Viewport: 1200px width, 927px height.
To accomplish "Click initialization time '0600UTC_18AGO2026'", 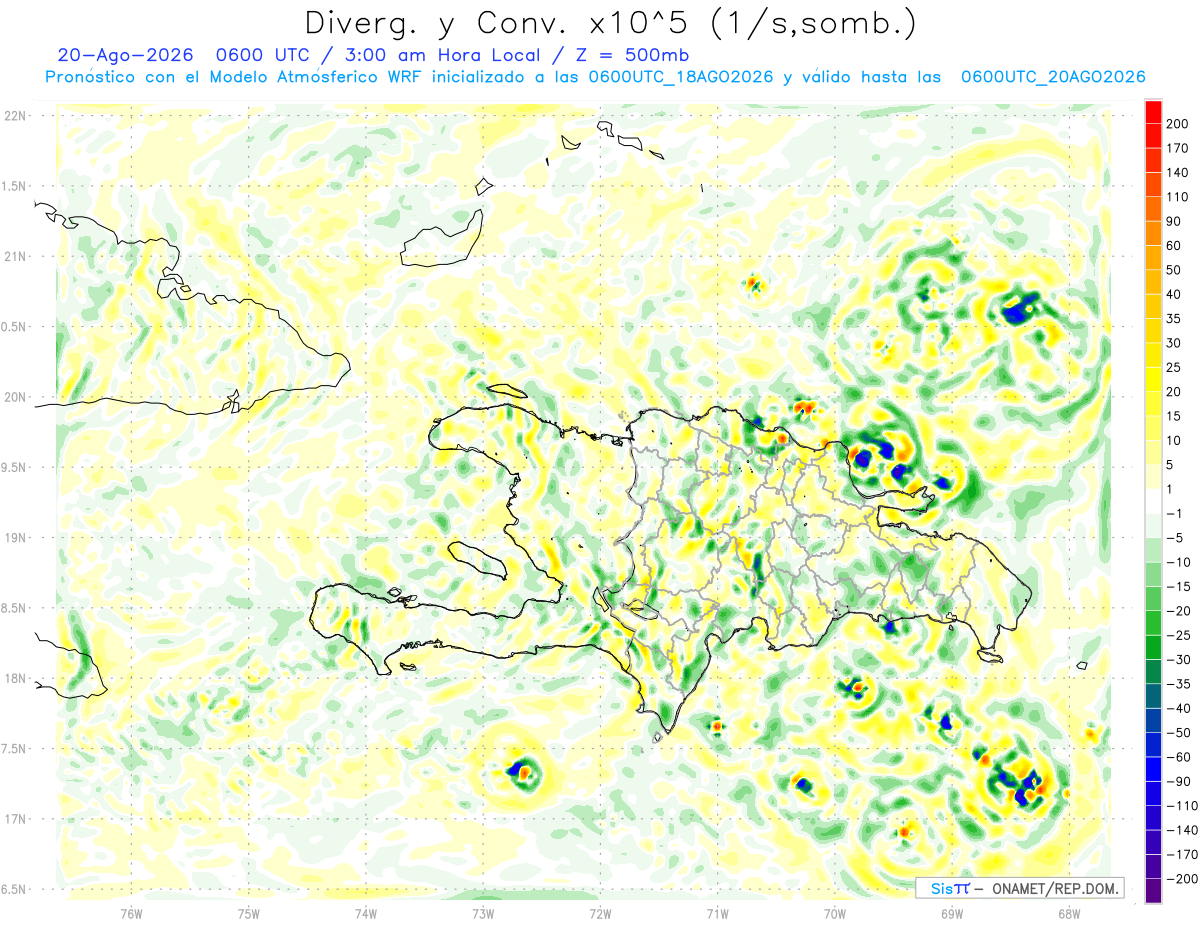I will click(681, 77).
